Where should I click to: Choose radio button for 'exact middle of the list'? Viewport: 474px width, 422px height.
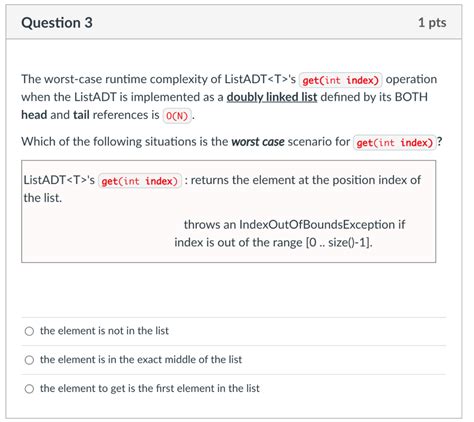click(x=29, y=360)
